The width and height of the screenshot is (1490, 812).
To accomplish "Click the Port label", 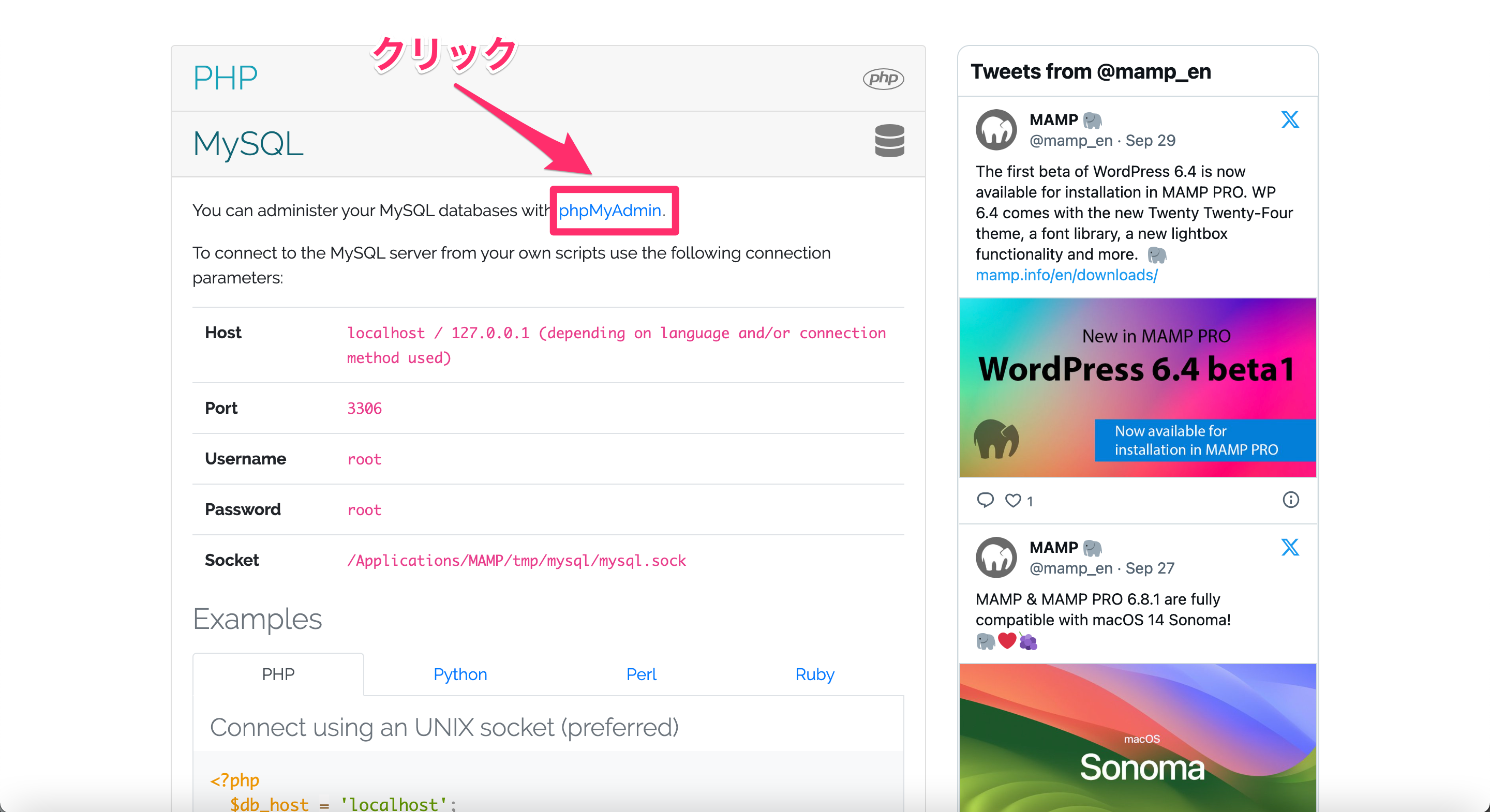I will point(221,408).
